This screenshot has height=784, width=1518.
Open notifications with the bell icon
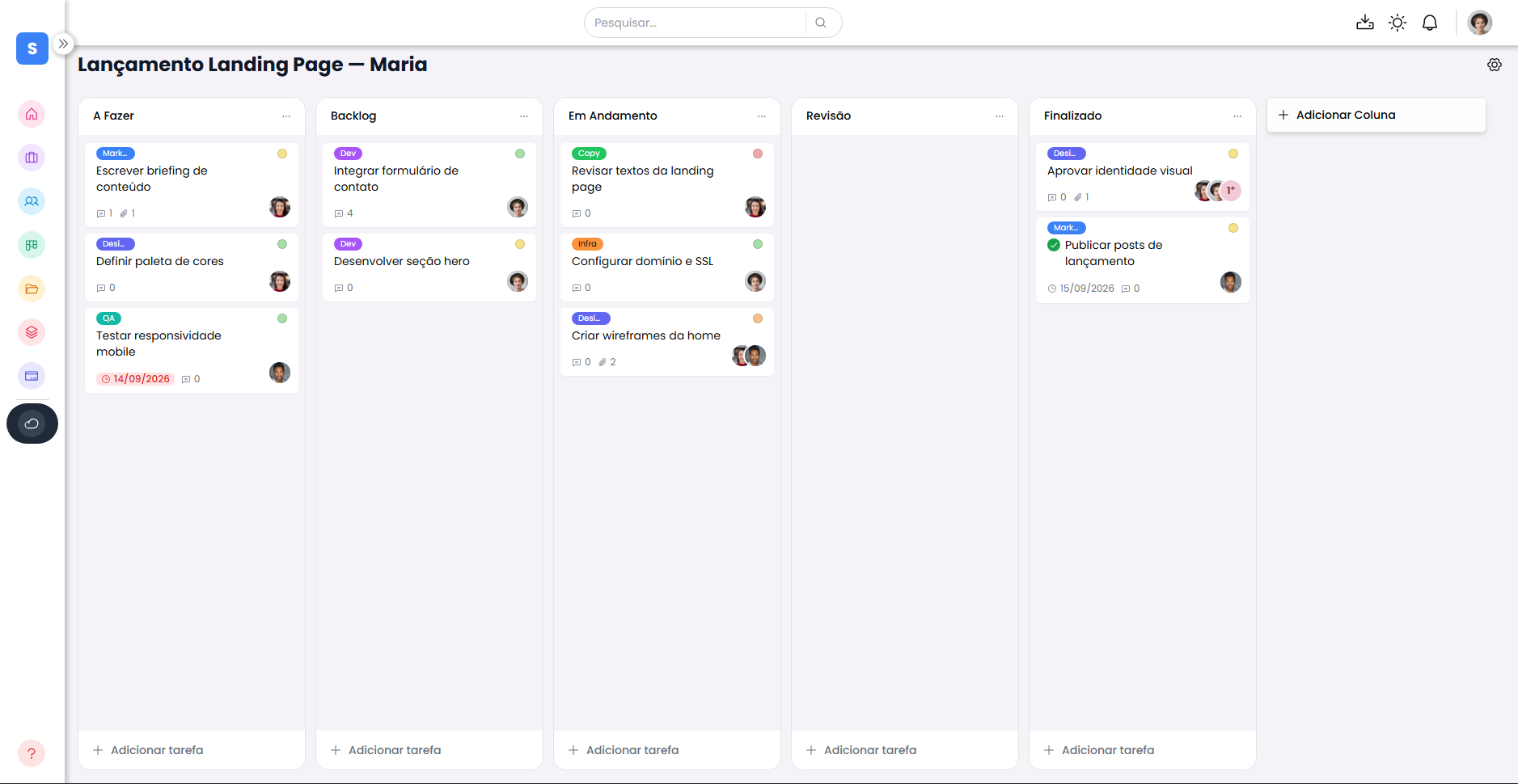pyautogui.click(x=1430, y=23)
